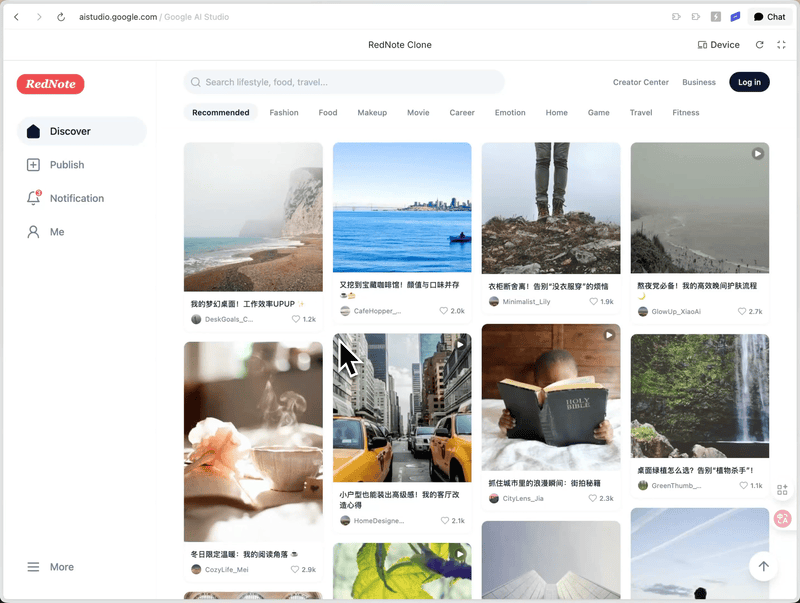800x603 pixels.
Task: Open the pink translate icon
Action: coord(782,519)
